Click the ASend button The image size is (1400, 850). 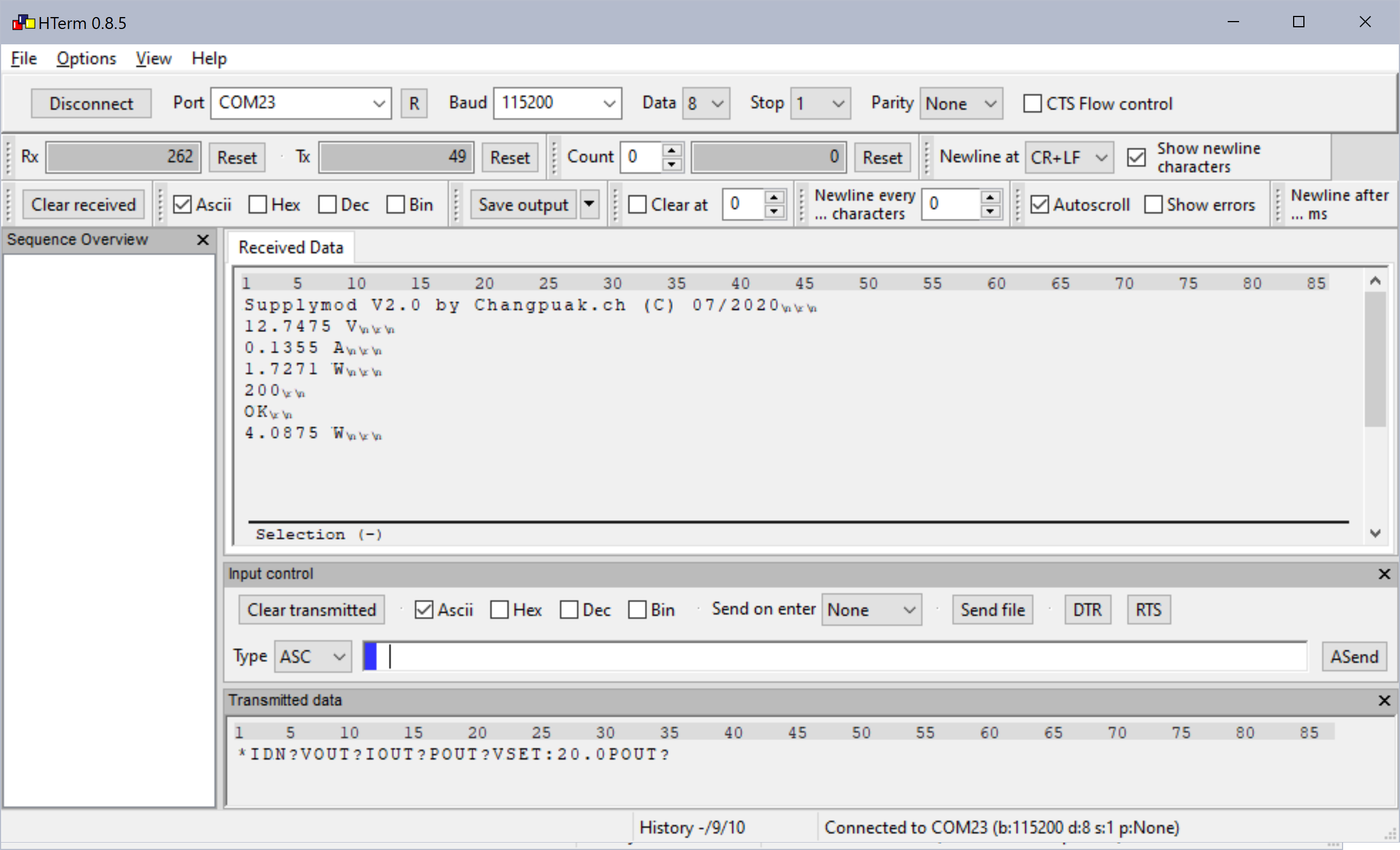pos(1354,657)
